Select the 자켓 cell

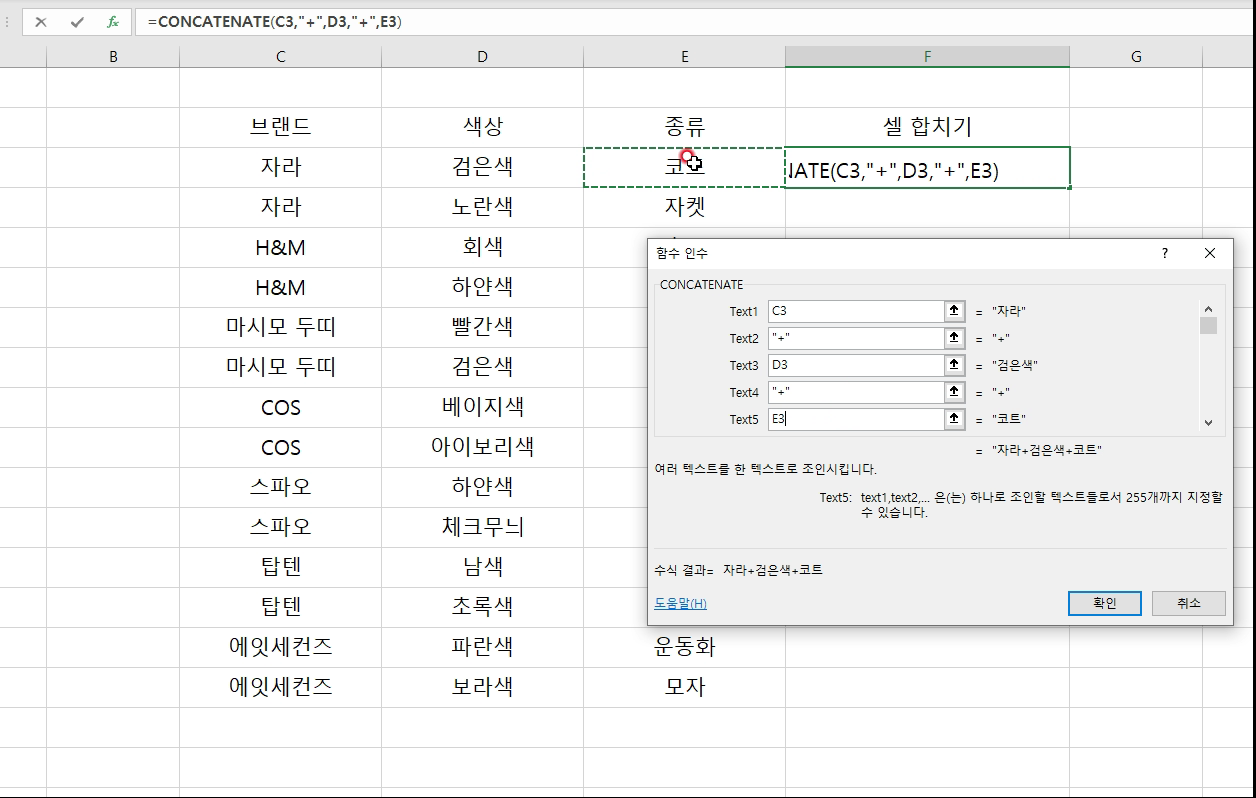pyautogui.click(x=684, y=207)
